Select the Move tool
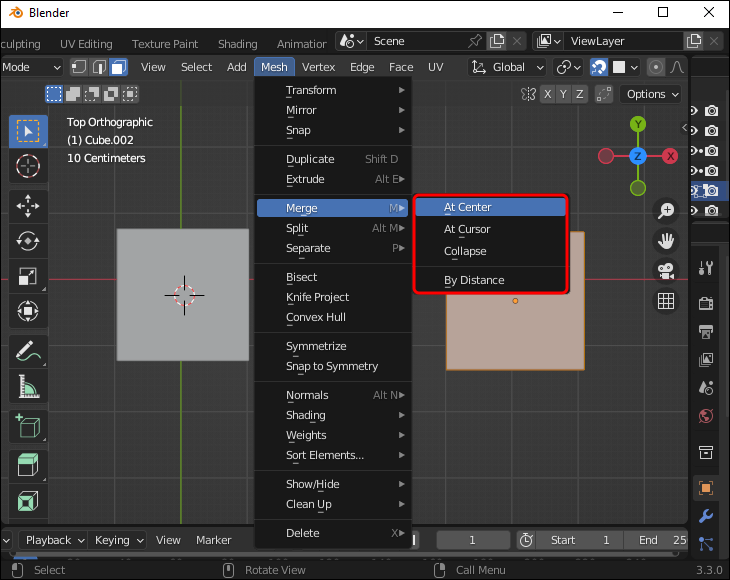 [x=28, y=206]
